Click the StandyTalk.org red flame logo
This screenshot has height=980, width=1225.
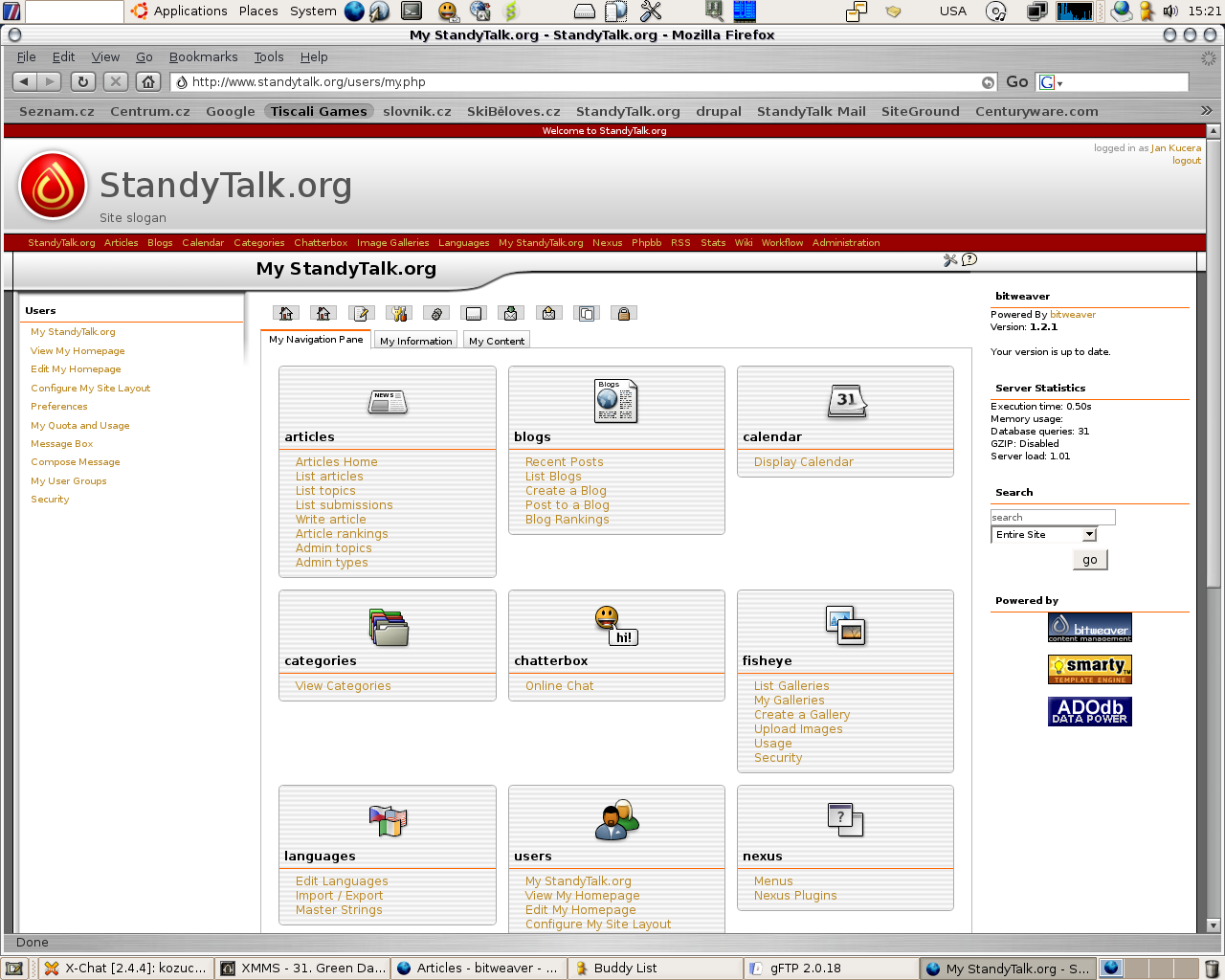point(54,186)
